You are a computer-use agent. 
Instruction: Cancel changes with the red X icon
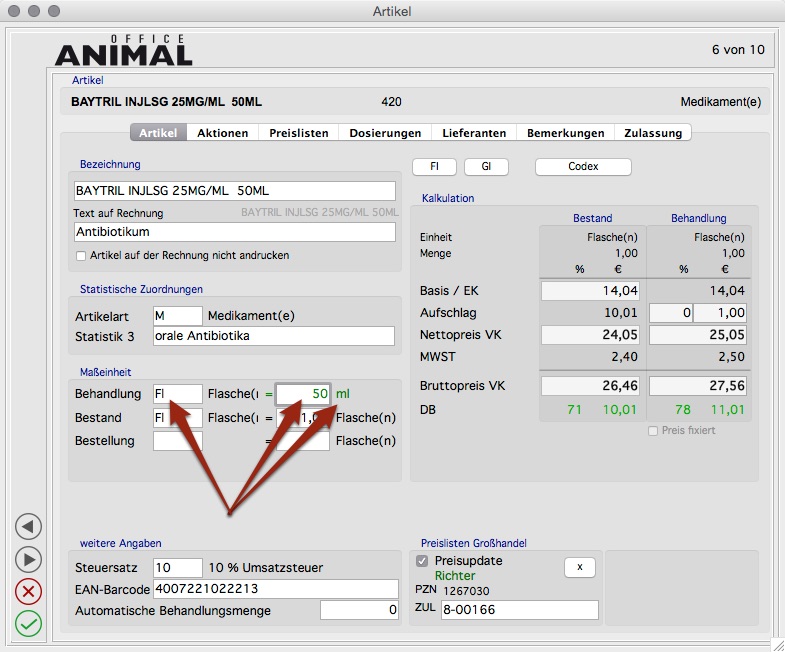coord(28,592)
